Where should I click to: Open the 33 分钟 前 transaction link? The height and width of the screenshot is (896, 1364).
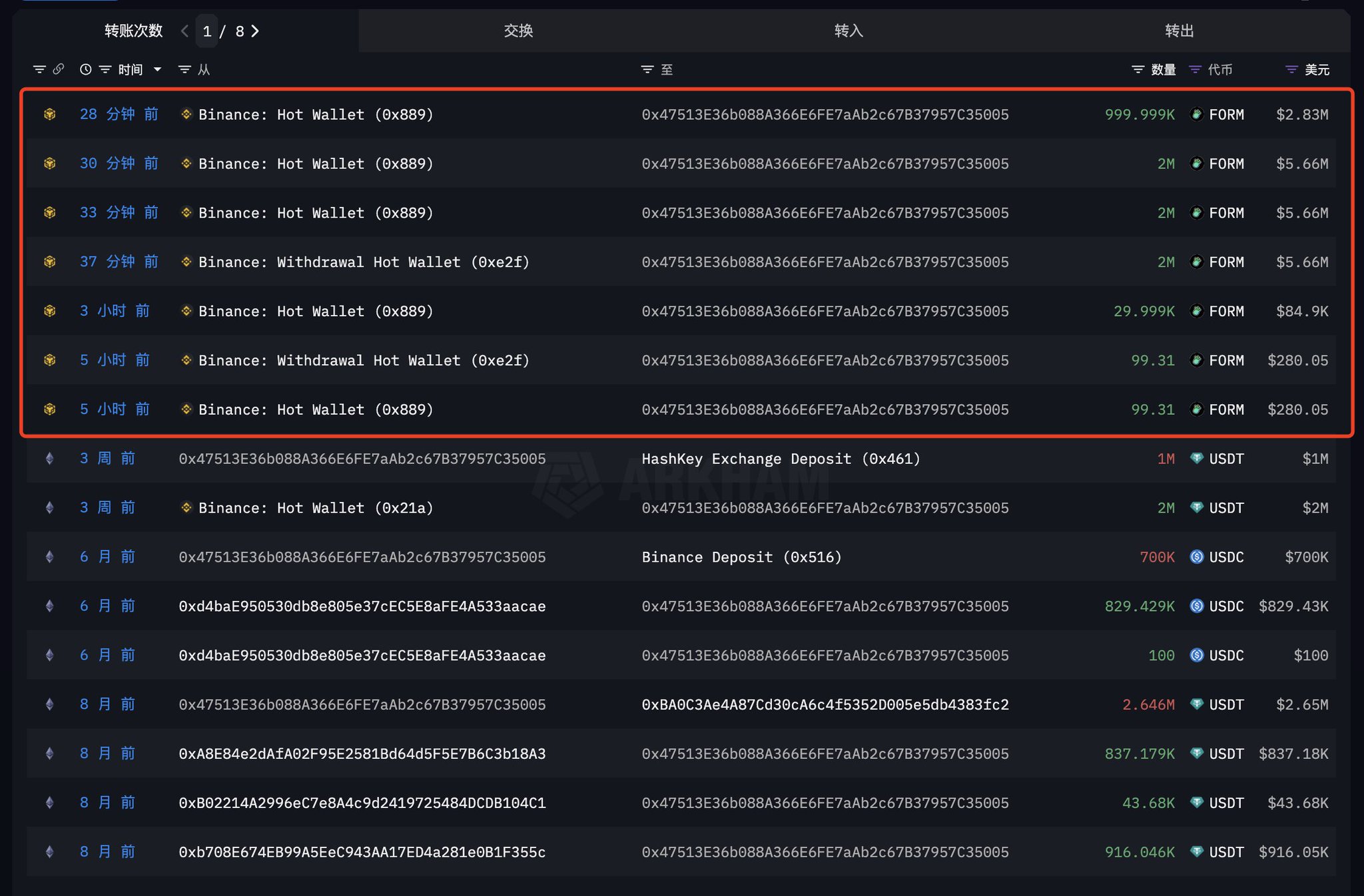tap(119, 213)
